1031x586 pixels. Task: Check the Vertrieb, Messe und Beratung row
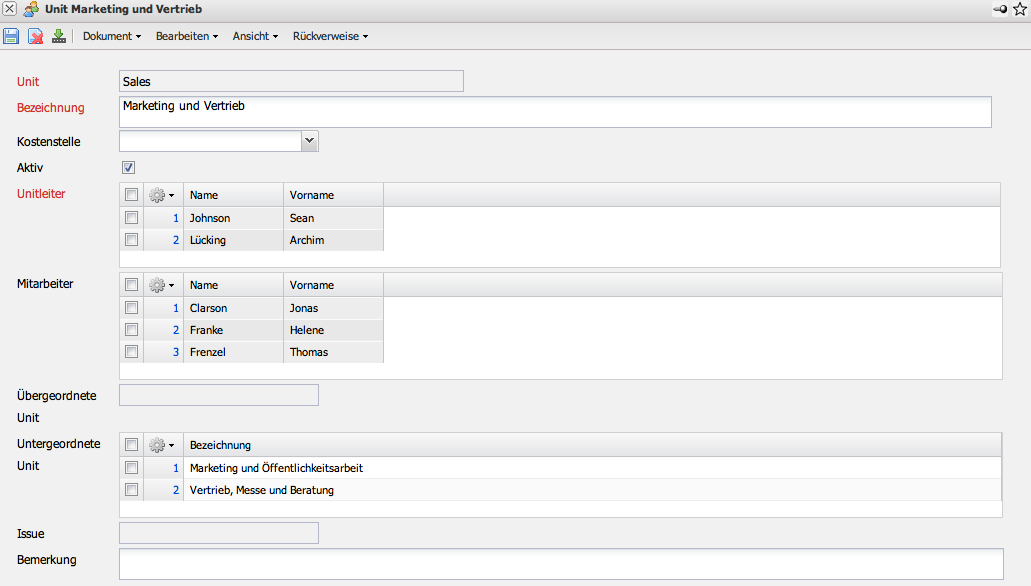tap(131, 490)
